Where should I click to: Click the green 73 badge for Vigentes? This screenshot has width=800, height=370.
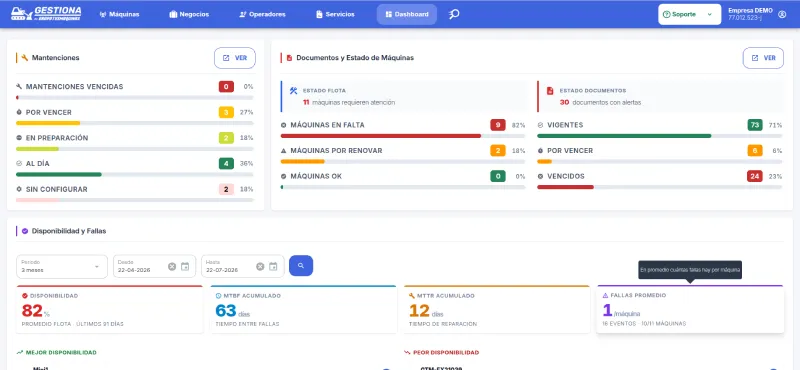[x=755, y=125]
